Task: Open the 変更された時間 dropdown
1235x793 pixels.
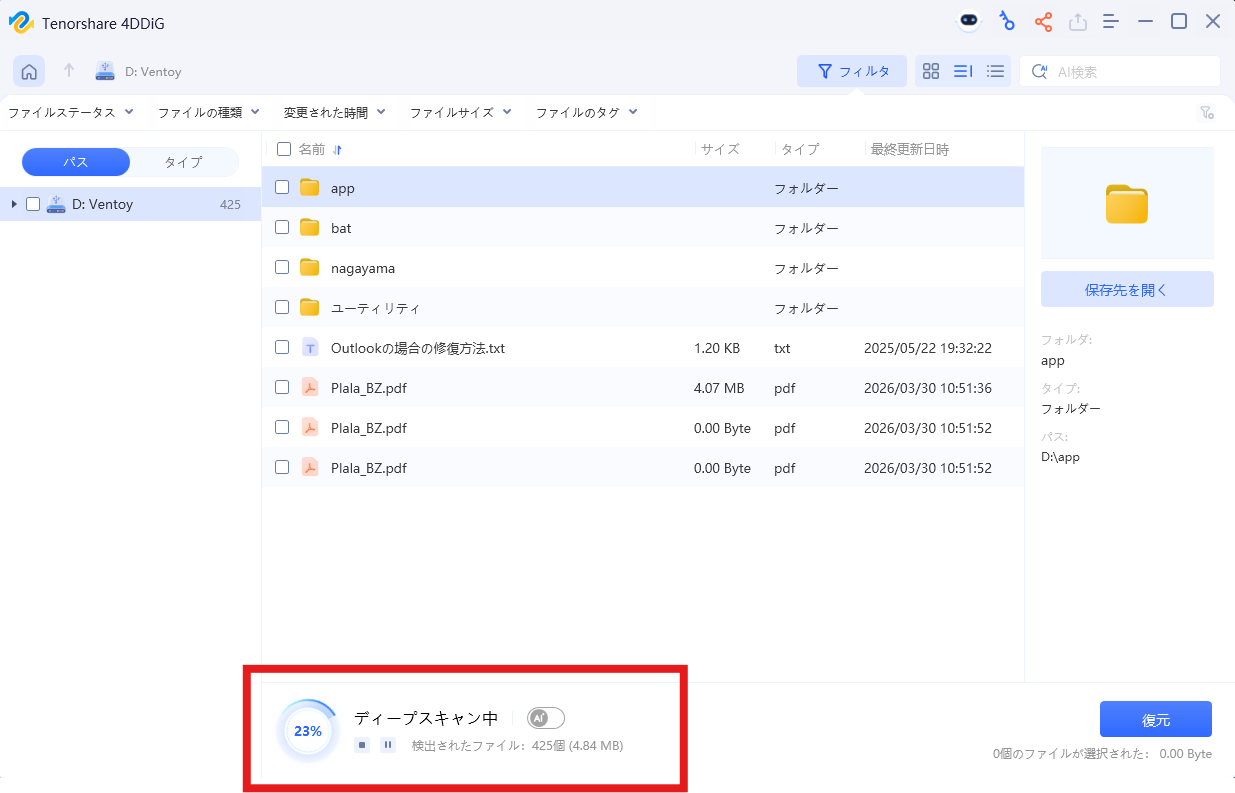Action: click(x=334, y=113)
